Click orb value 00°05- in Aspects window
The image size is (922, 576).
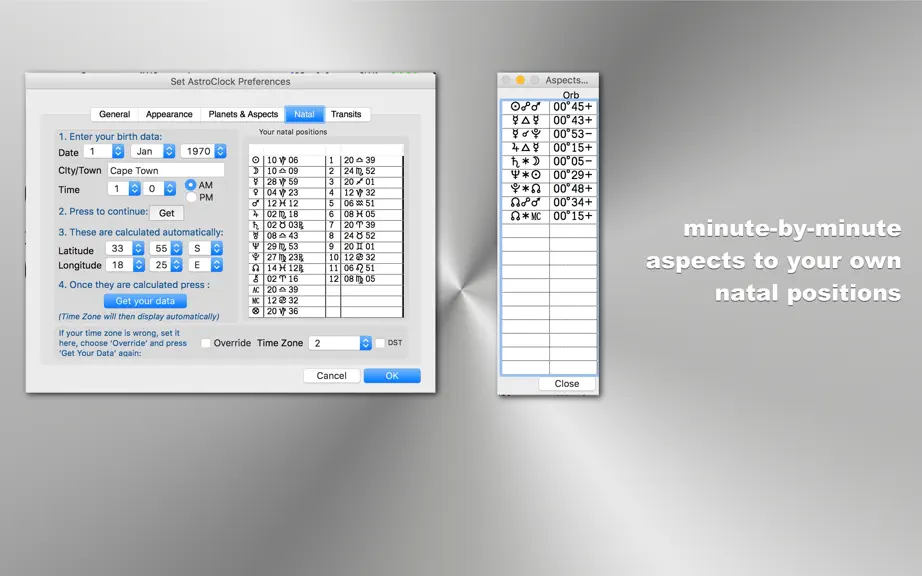pyautogui.click(x=573, y=161)
